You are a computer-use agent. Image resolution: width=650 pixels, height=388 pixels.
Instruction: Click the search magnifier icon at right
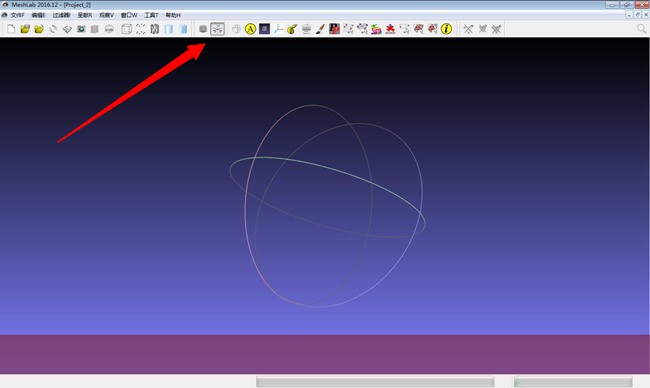[x=641, y=29]
